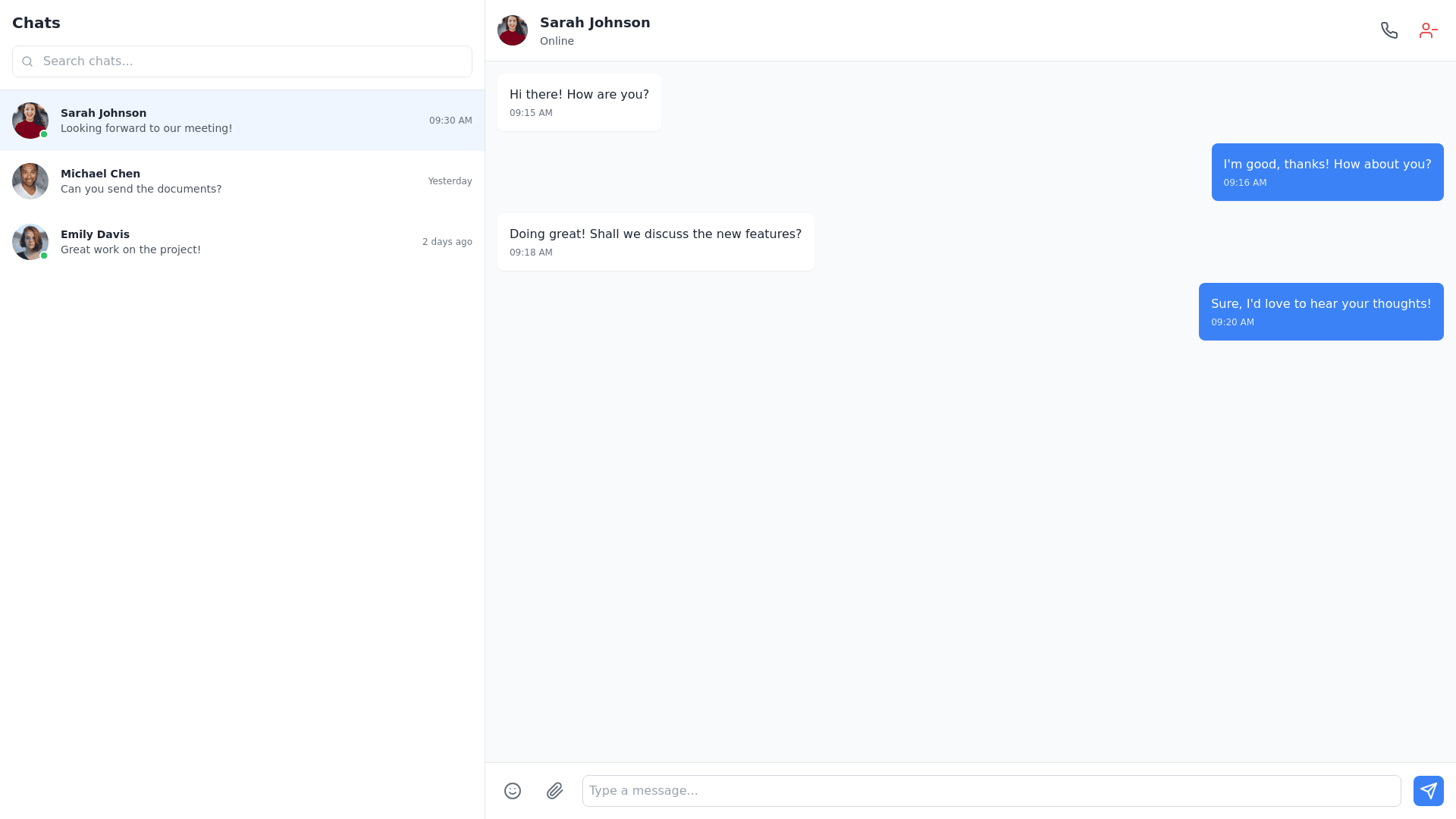Click the "Sure, I'd love to hear" bubble
The image size is (1456, 819).
click(1320, 312)
